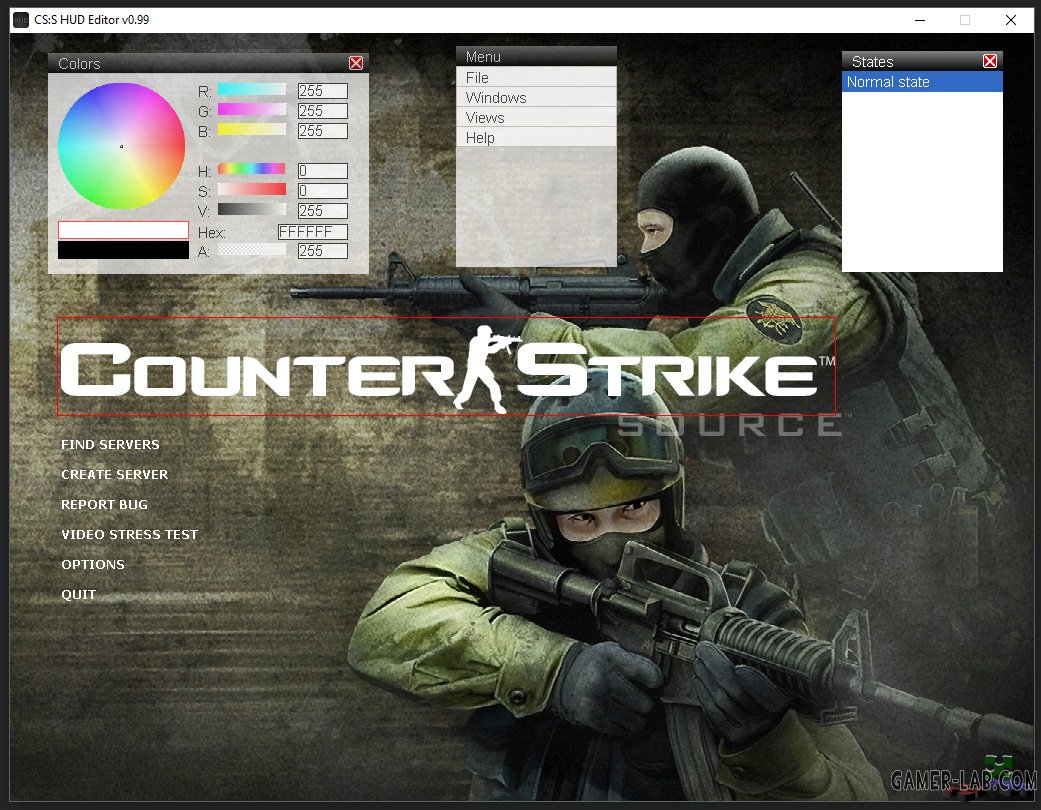The height and width of the screenshot is (810, 1041).
Task: Select the black color swatch
Action: [123, 250]
